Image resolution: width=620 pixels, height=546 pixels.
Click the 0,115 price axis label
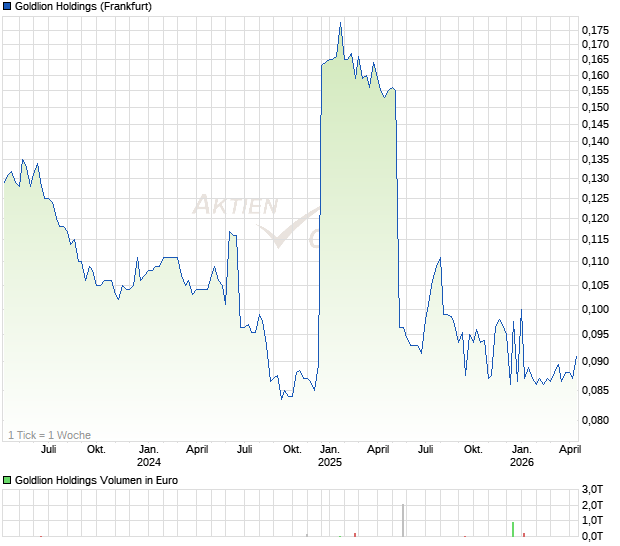tap(595, 239)
